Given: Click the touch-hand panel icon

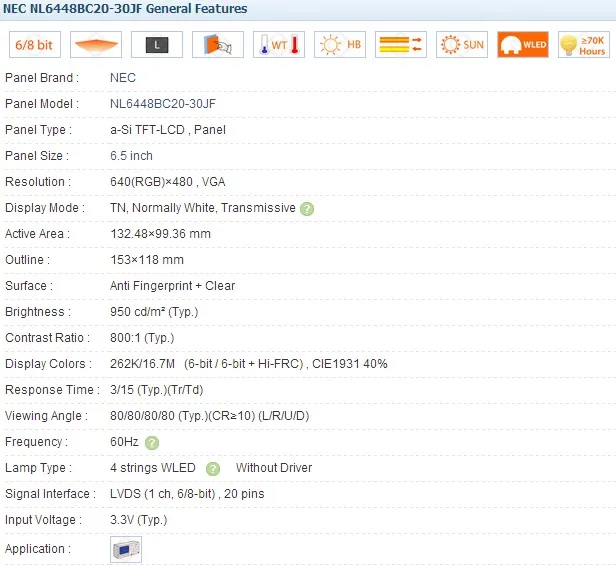Looking at the screenshot, I should pyautogui.click(x=218, y=44).
